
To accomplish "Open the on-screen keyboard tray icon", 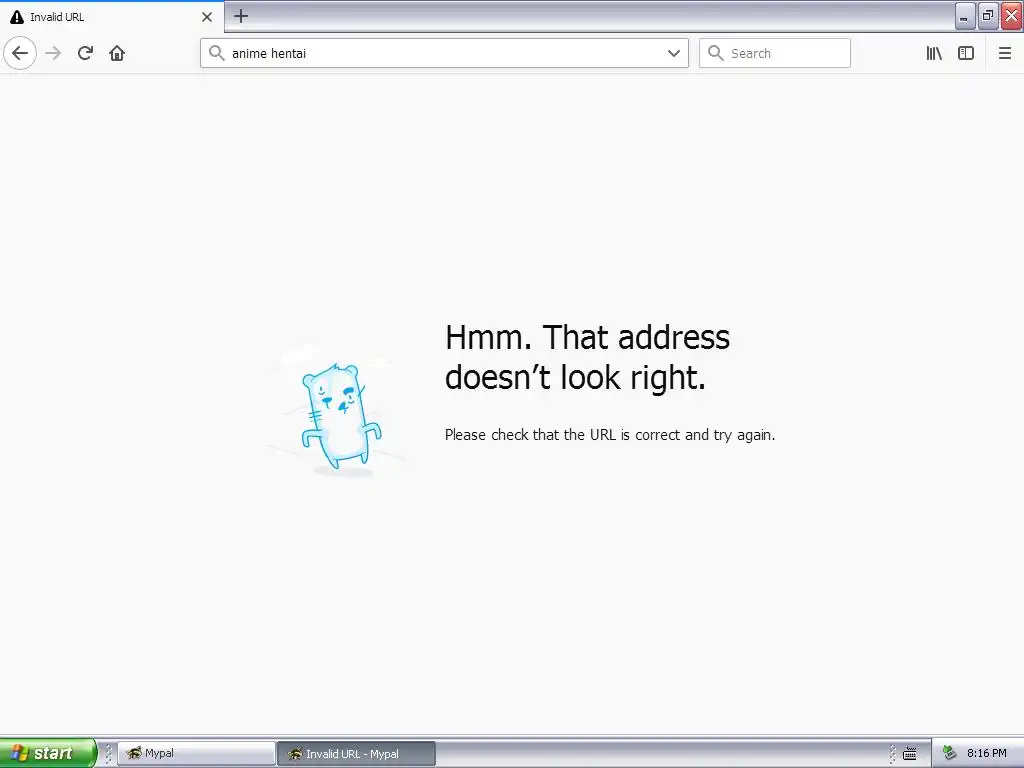I will [910, 754].
